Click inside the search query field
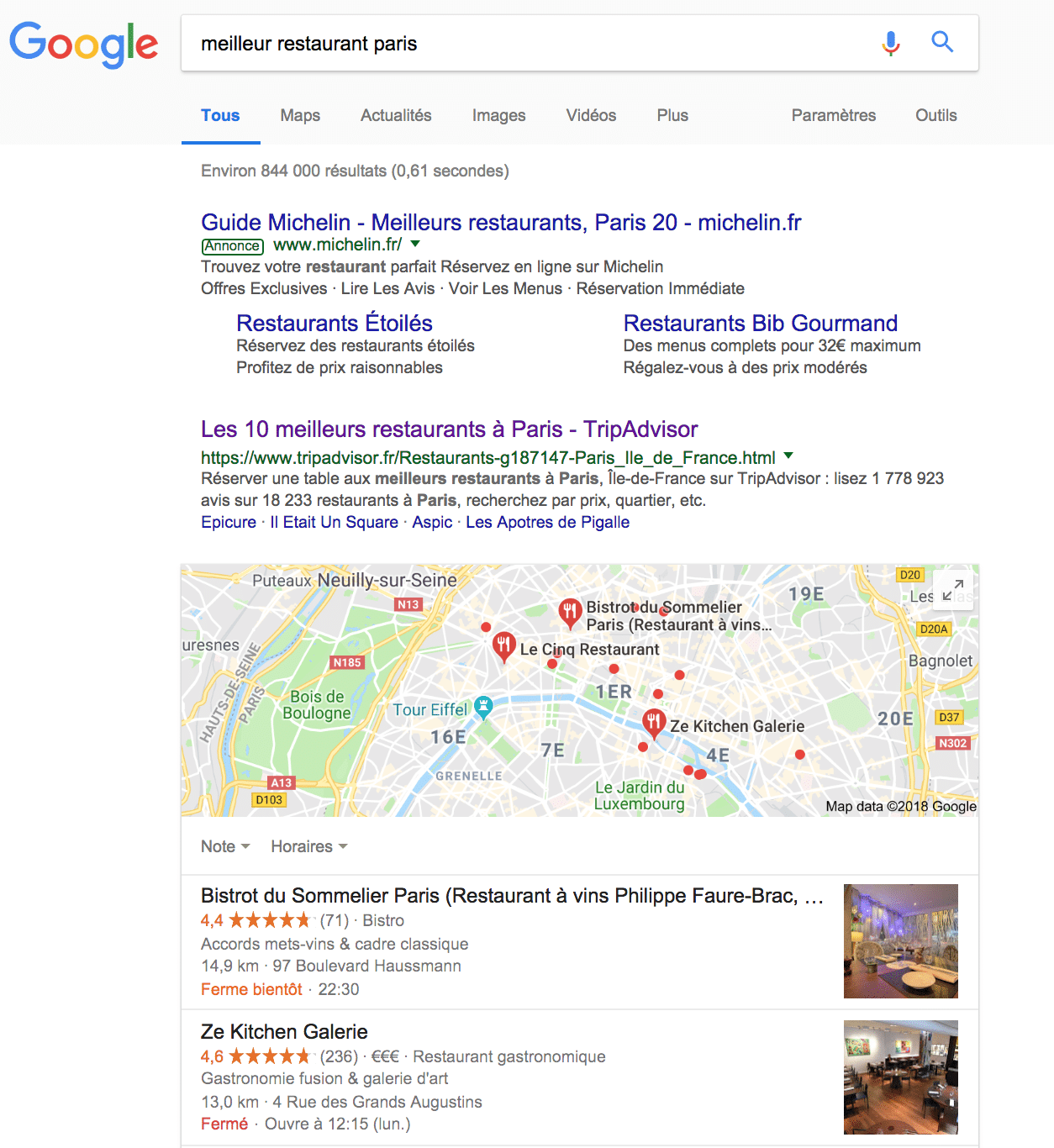 click(530, 43)
